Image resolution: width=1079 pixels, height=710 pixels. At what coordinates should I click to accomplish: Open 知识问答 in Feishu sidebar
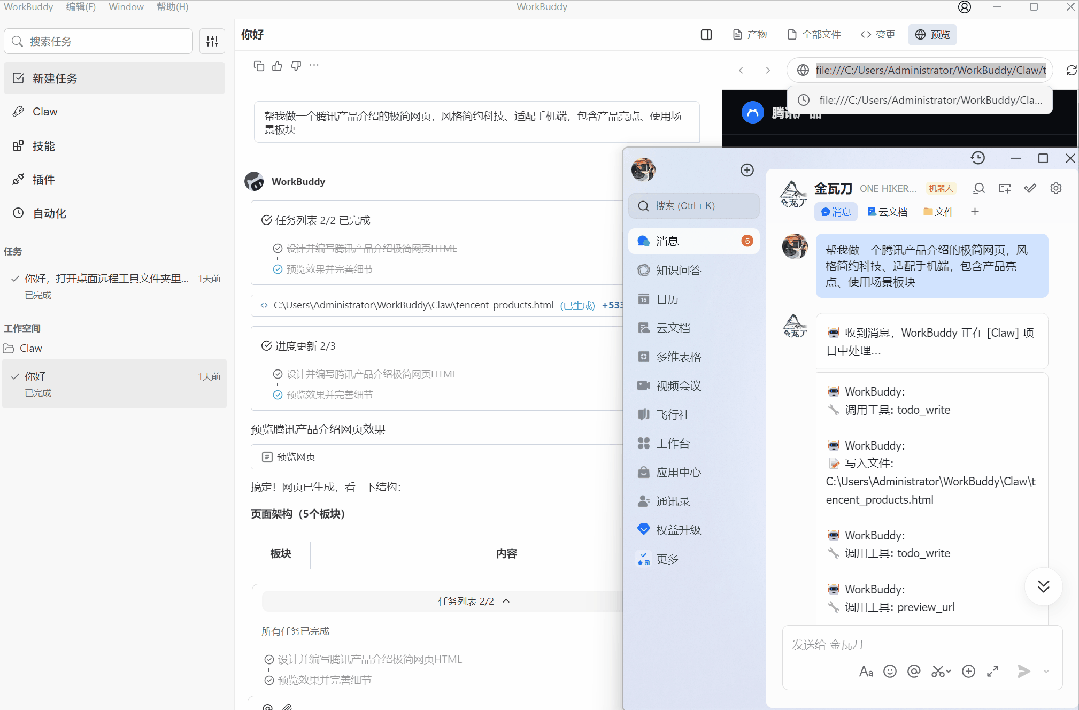click(x=694, y=270)
